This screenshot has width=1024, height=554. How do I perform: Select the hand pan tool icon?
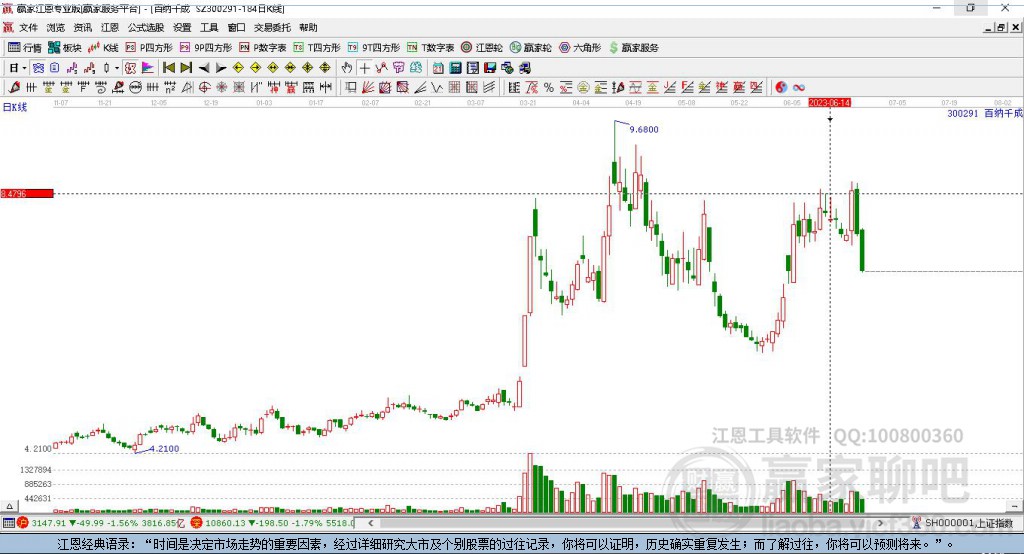[347, 67]
